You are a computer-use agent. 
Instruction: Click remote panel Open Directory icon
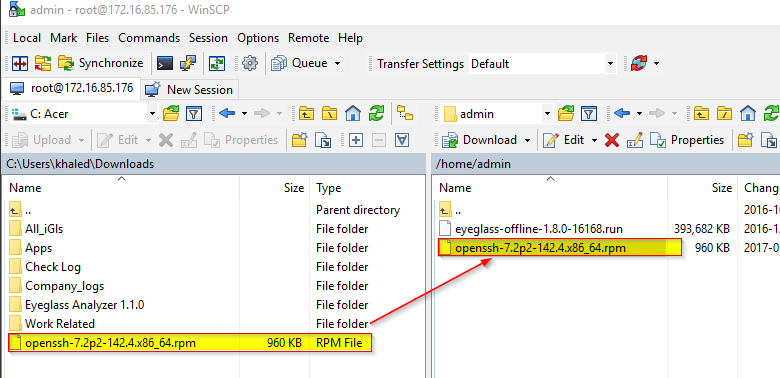pos(566,114)
